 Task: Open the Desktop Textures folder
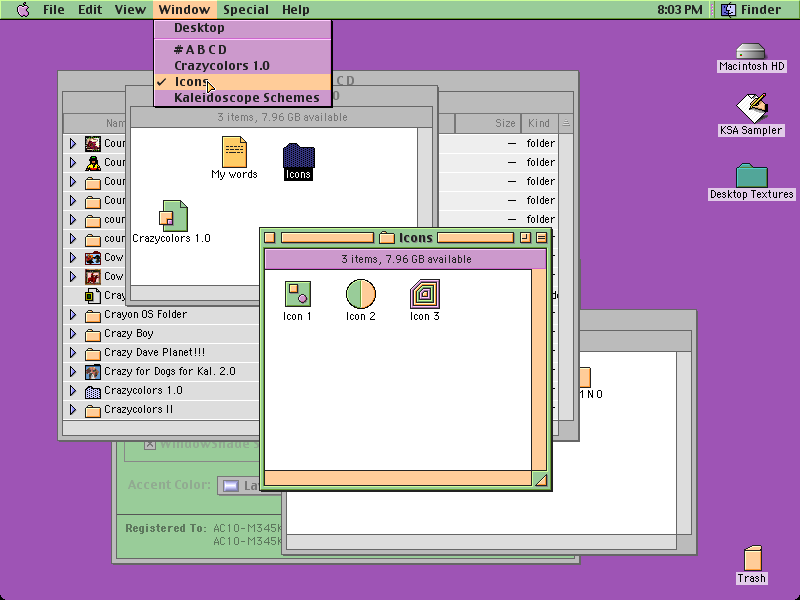(x=752, y=176)
